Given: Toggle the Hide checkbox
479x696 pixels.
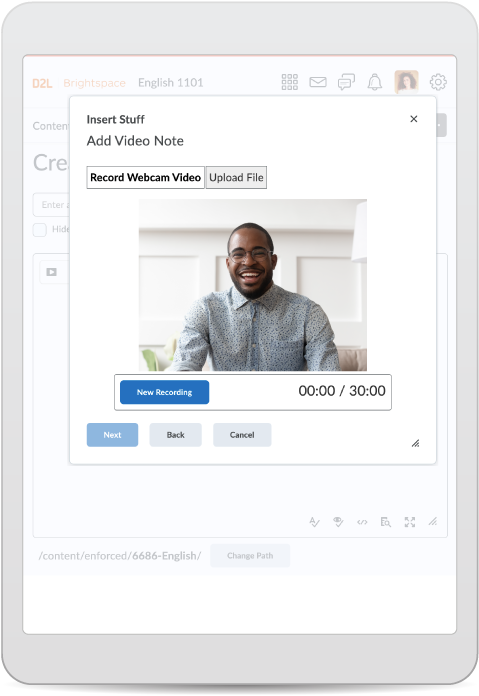Looking at the screenshot, I should coord(40,229).
